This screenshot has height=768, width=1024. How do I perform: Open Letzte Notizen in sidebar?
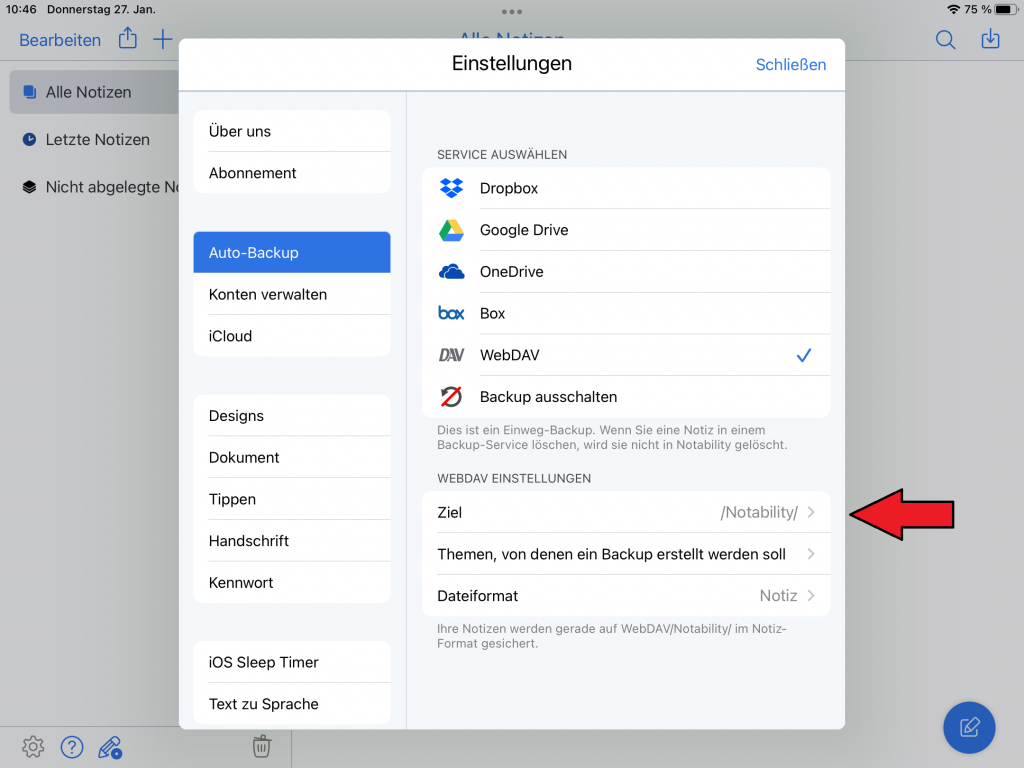pos(97,140)
